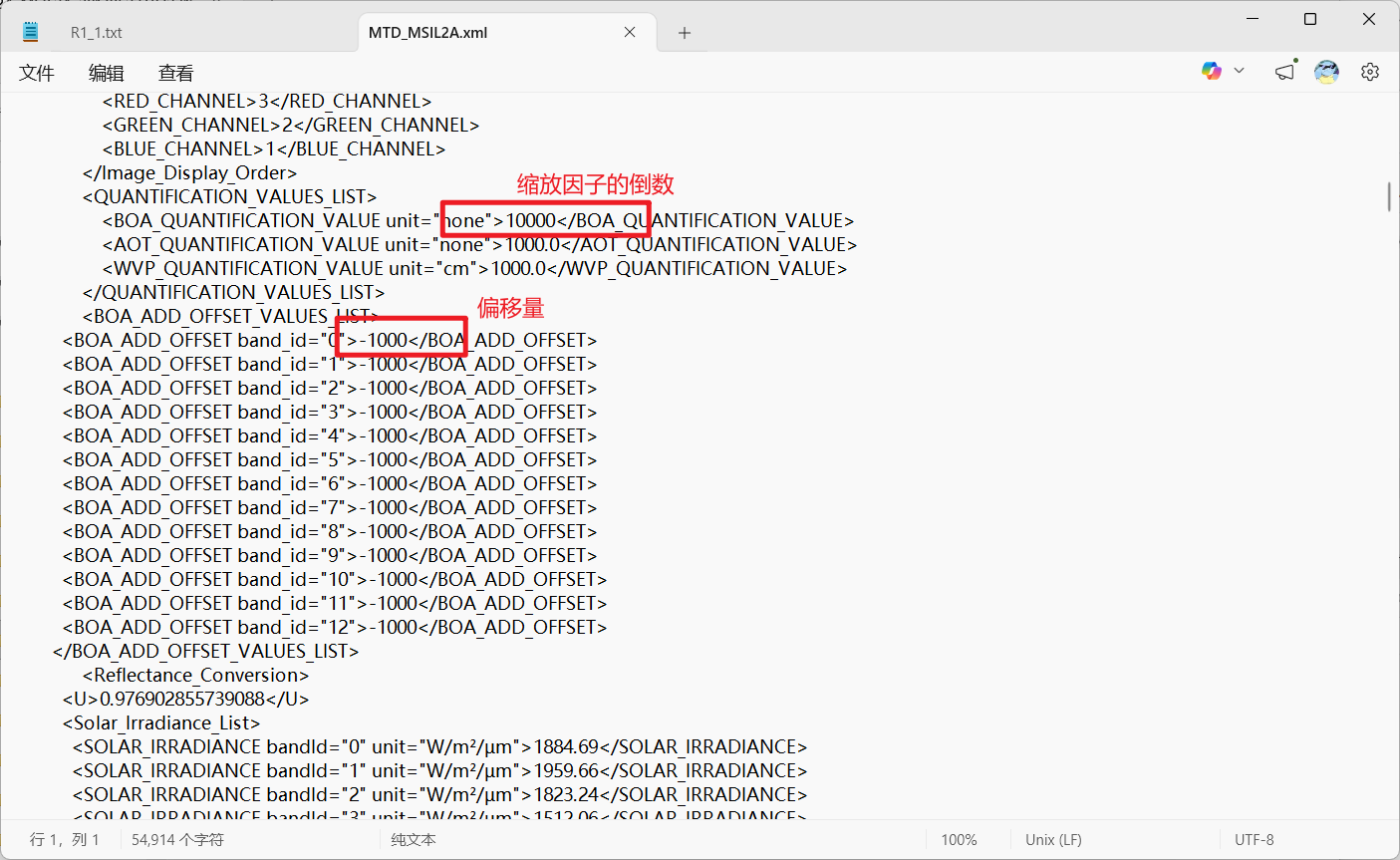This screenshot has height=860, width=1400.
Task: Click the Copilot icon
Action: 1212,71
